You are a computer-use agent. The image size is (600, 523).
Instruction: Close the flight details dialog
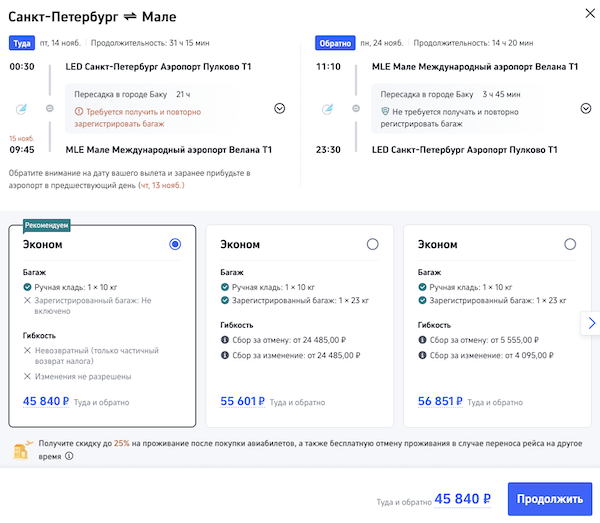point(582,12)
